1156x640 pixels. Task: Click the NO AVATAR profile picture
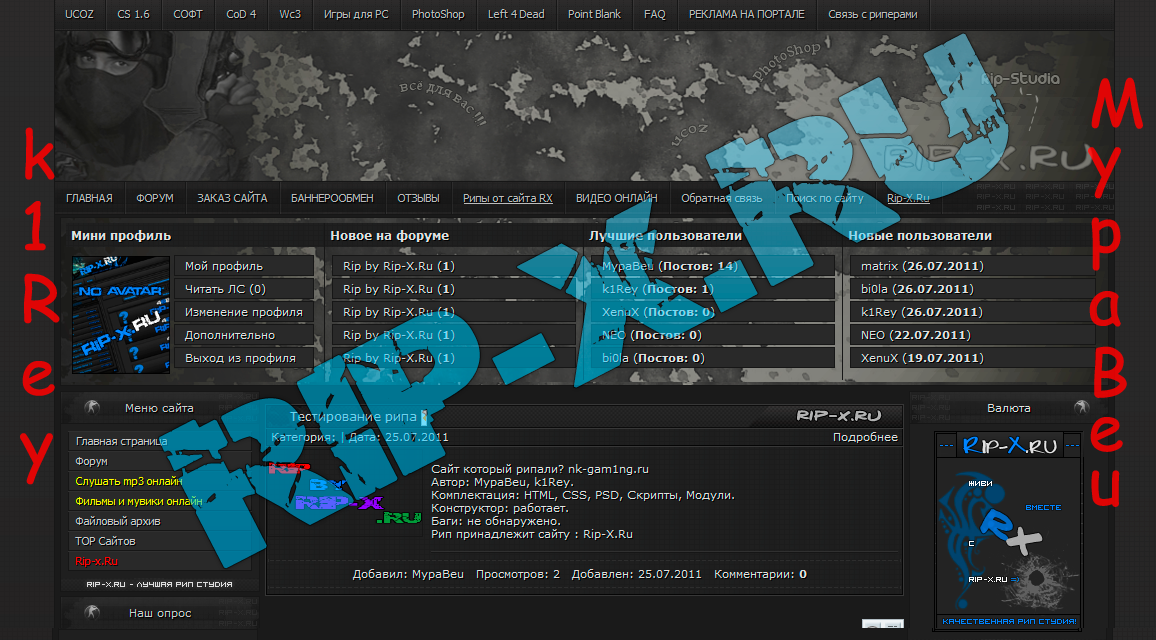tap(121, 314)
